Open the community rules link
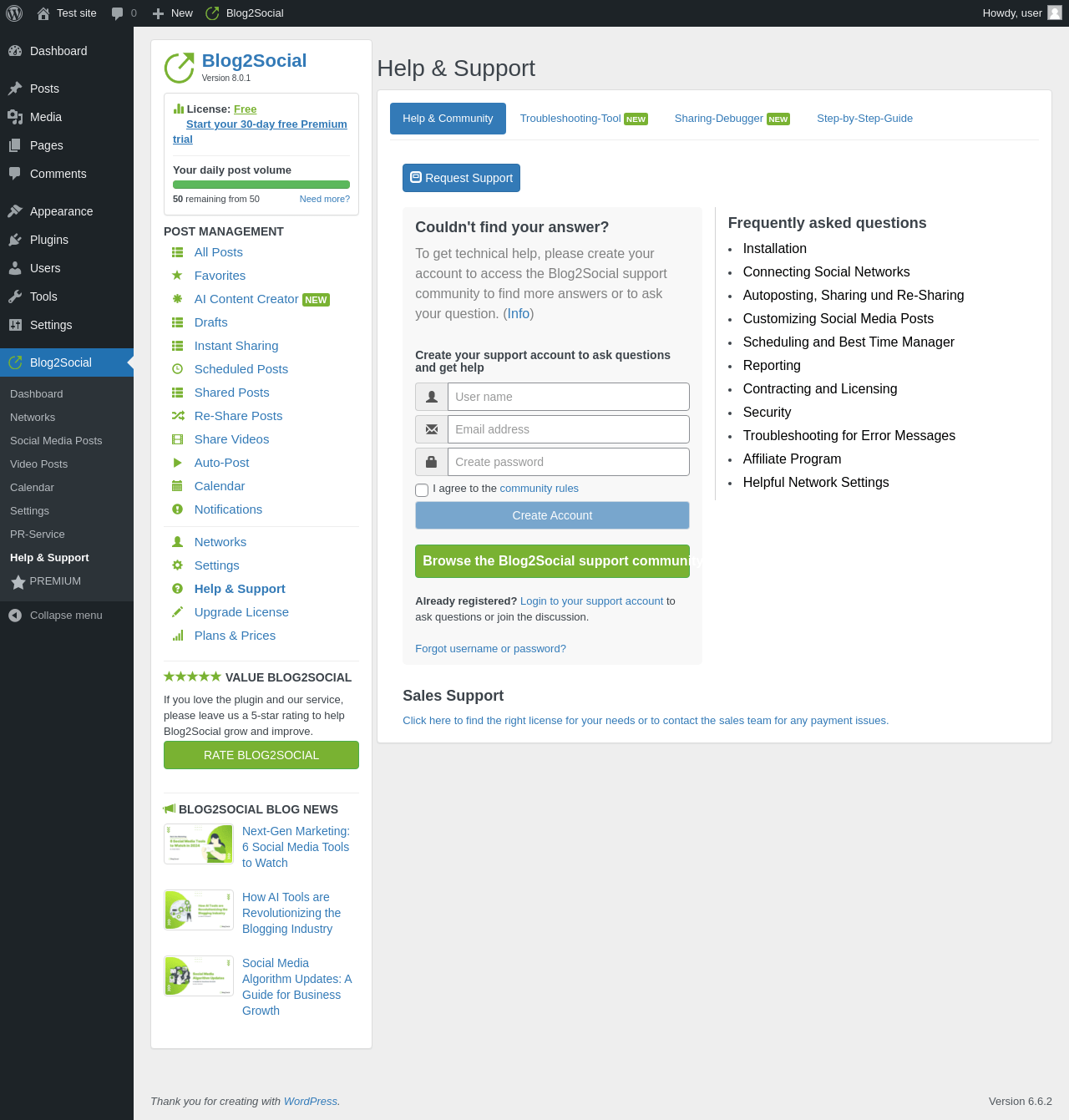Image resolution: width=1069 pixels, height=1120 pixels. pos(539,489)
